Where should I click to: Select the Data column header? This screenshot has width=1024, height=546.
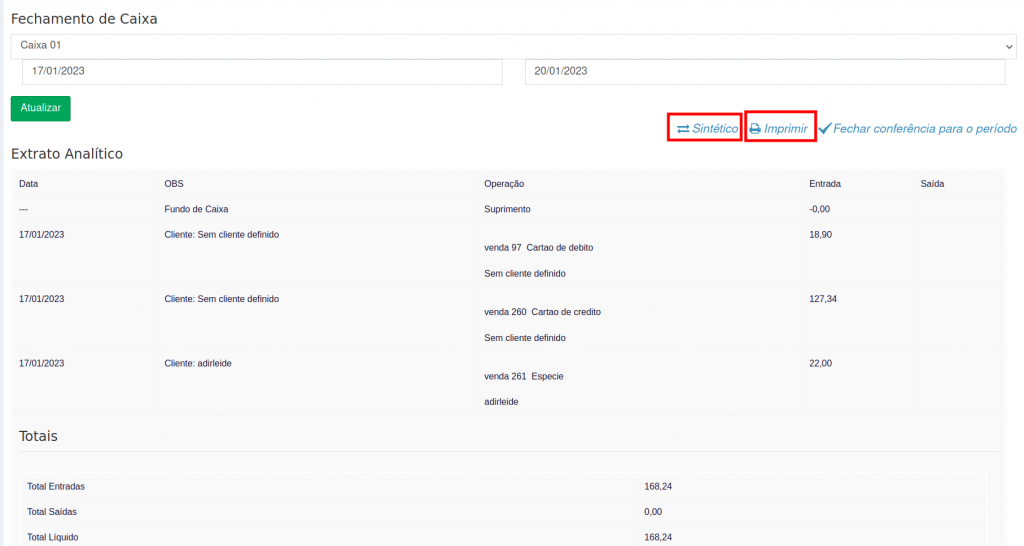tap(29, 184)
